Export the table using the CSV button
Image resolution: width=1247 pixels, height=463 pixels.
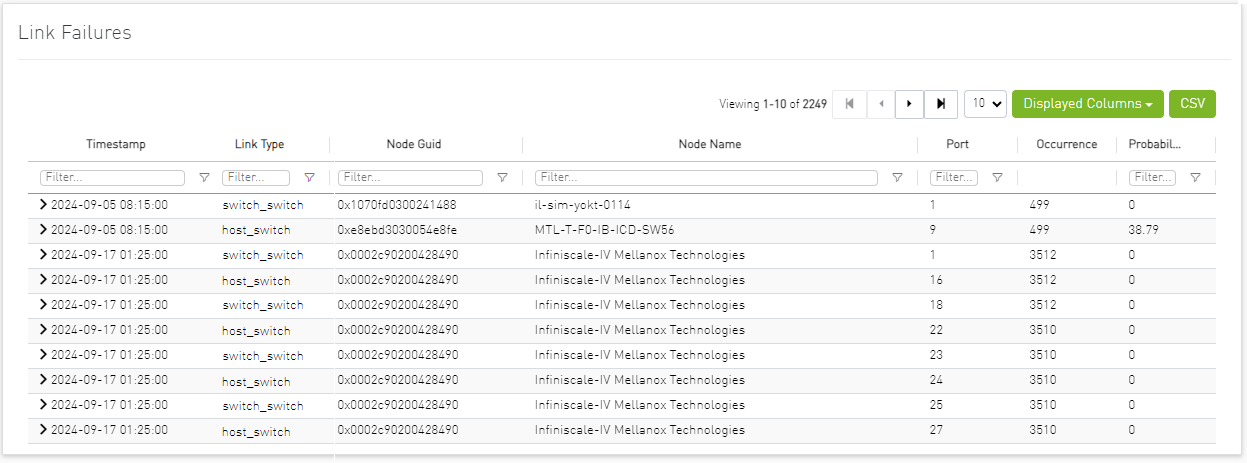click(1192, 104)
